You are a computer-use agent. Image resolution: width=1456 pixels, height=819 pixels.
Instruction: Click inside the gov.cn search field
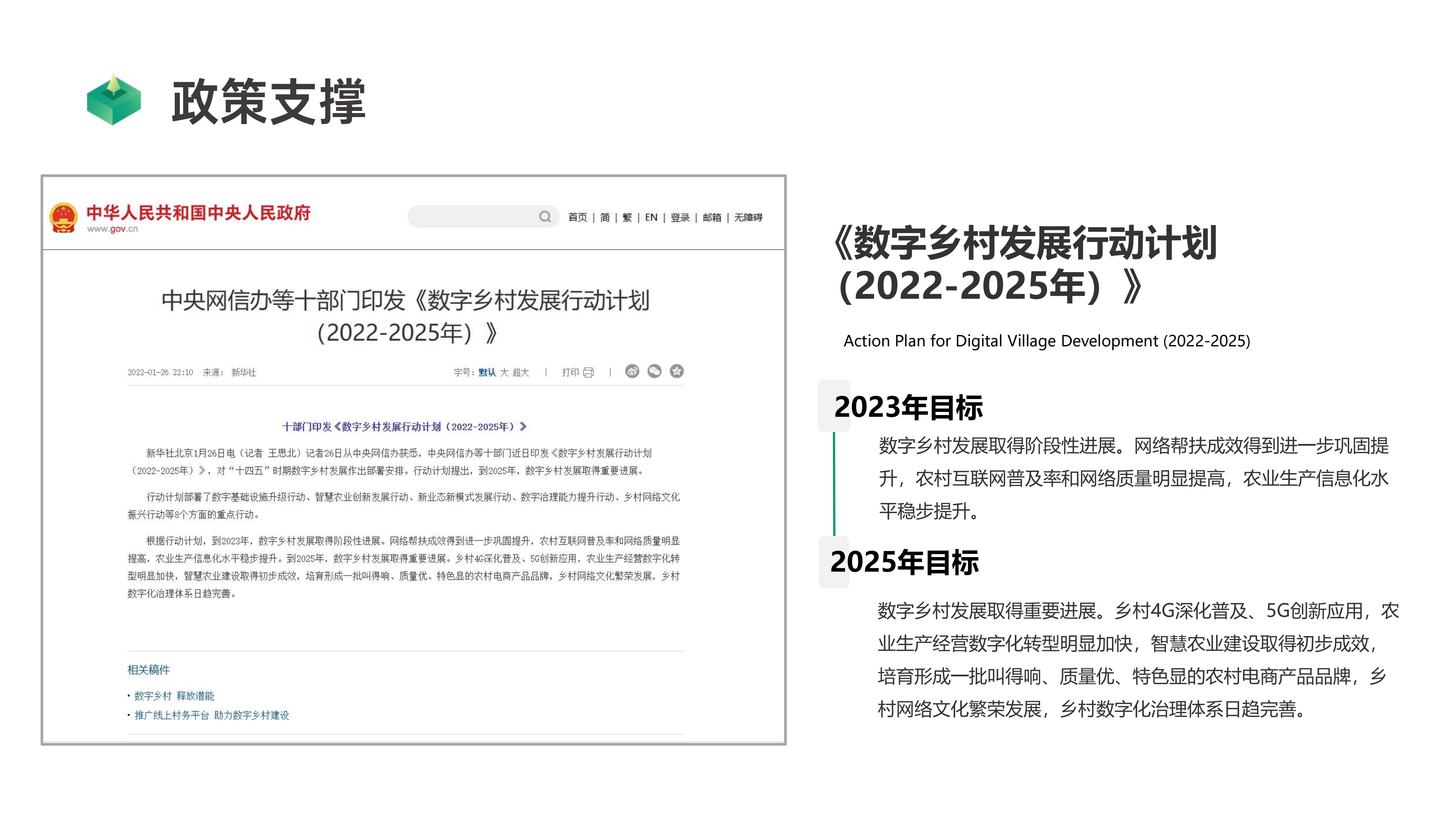(472, 217)
